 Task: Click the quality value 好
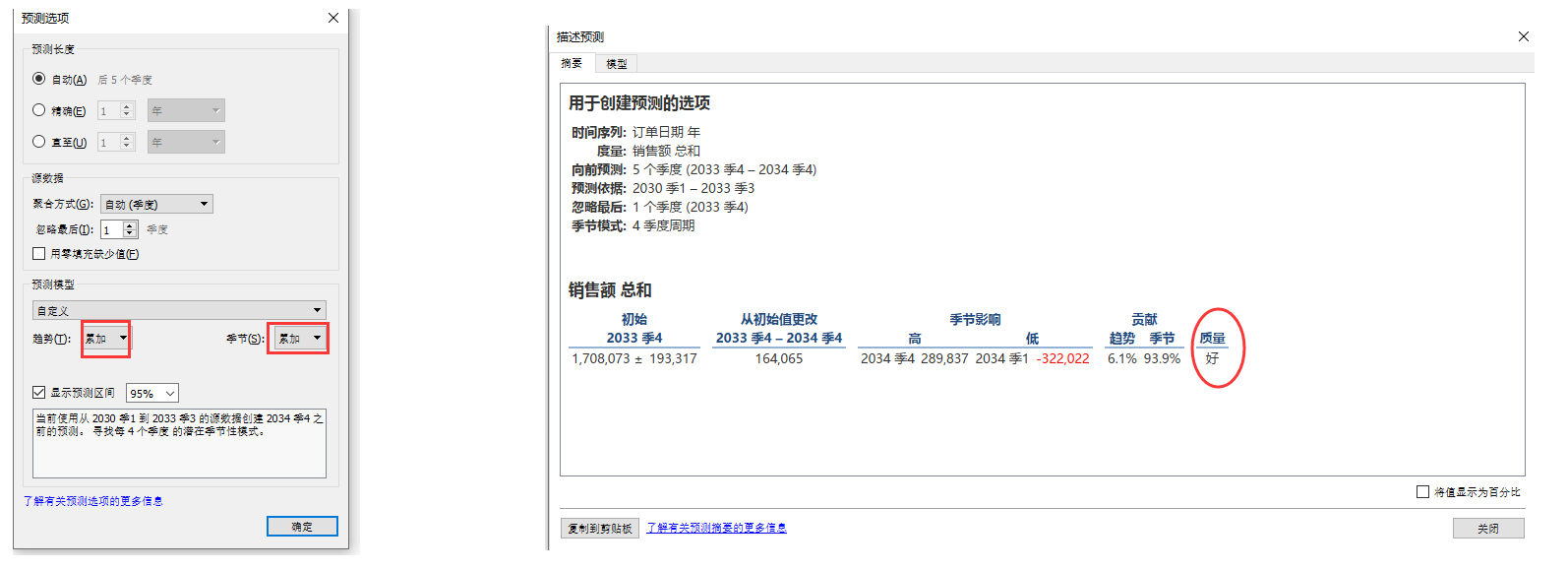[x=1212, y=358]
